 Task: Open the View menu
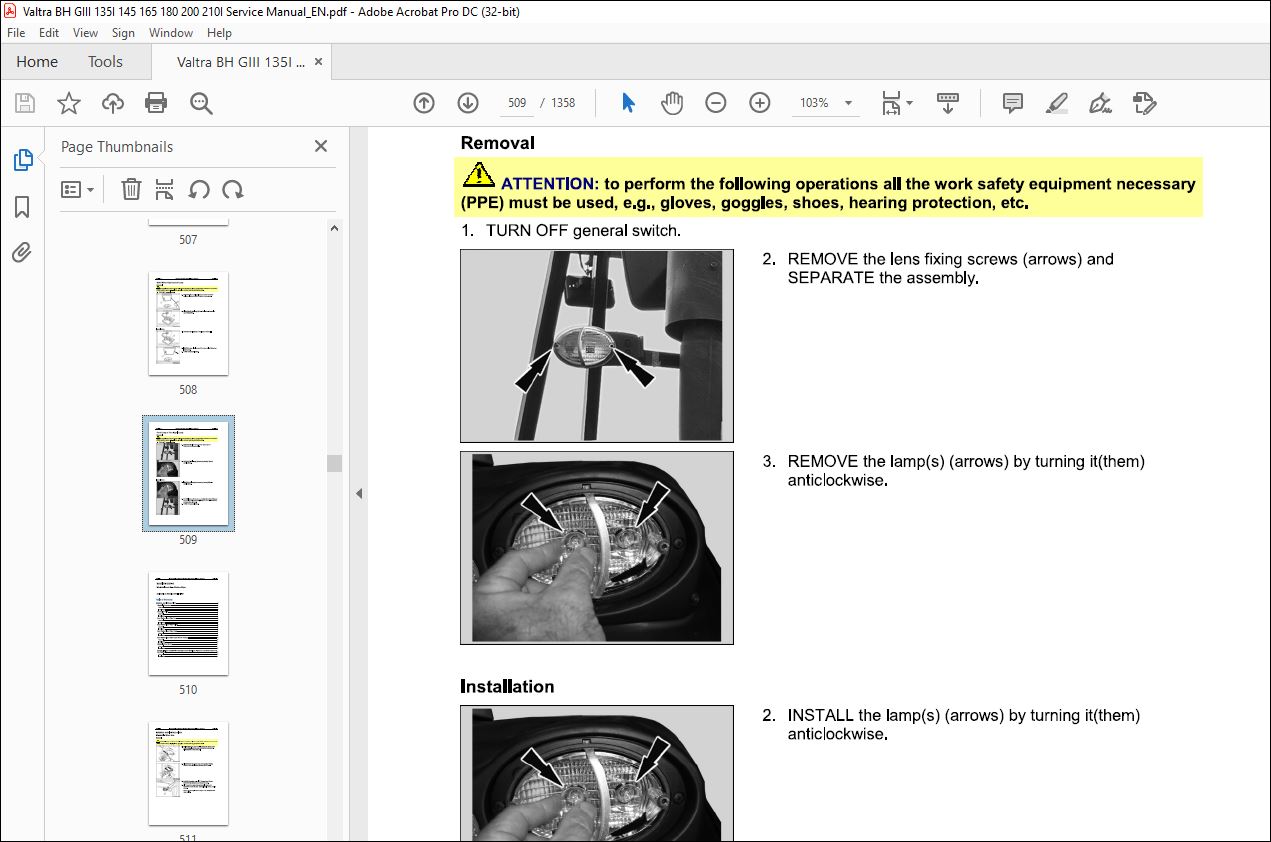click(x=85, y=33)
